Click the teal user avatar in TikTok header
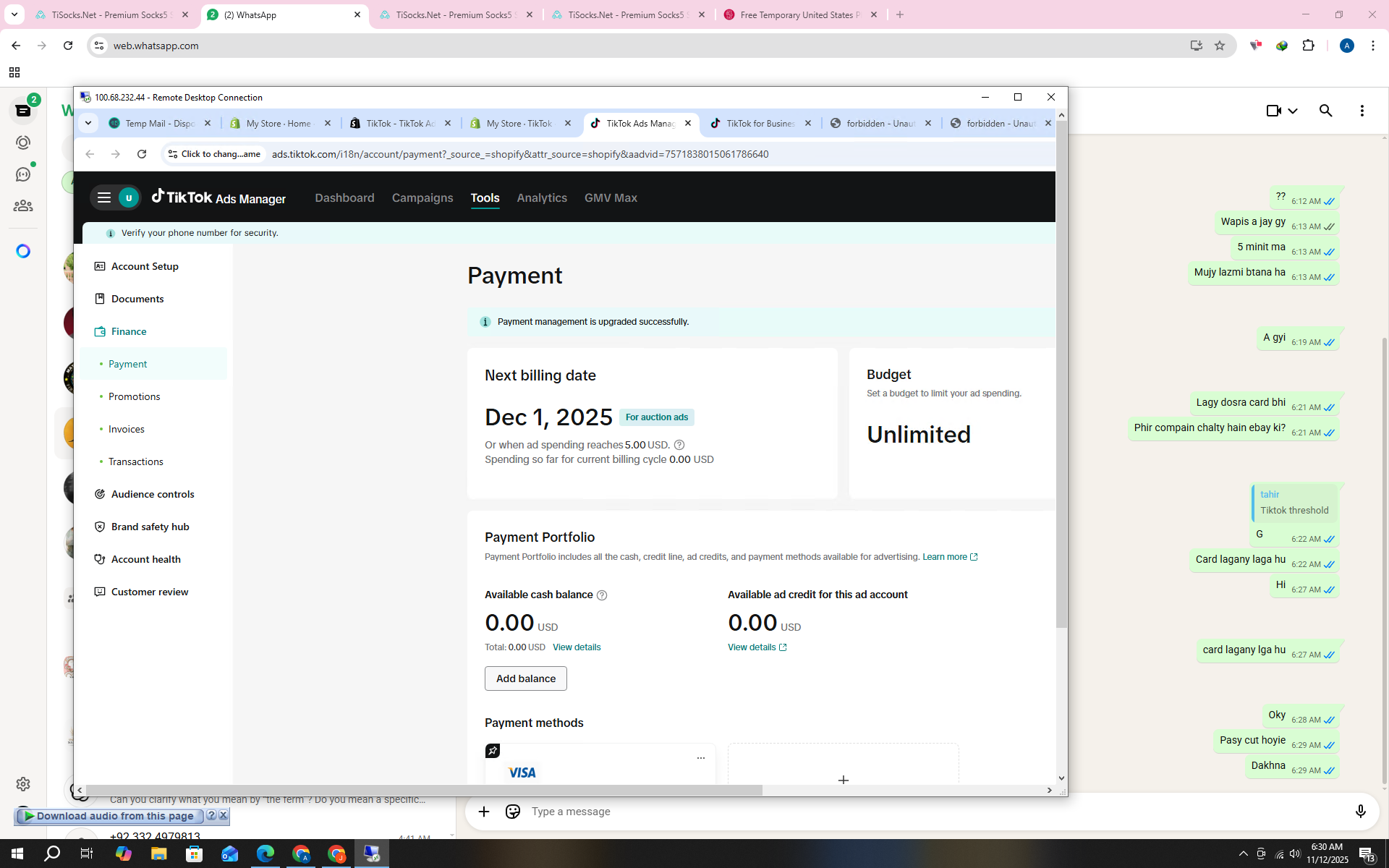Screen dimensions: 1389x868 click(129, 197)
